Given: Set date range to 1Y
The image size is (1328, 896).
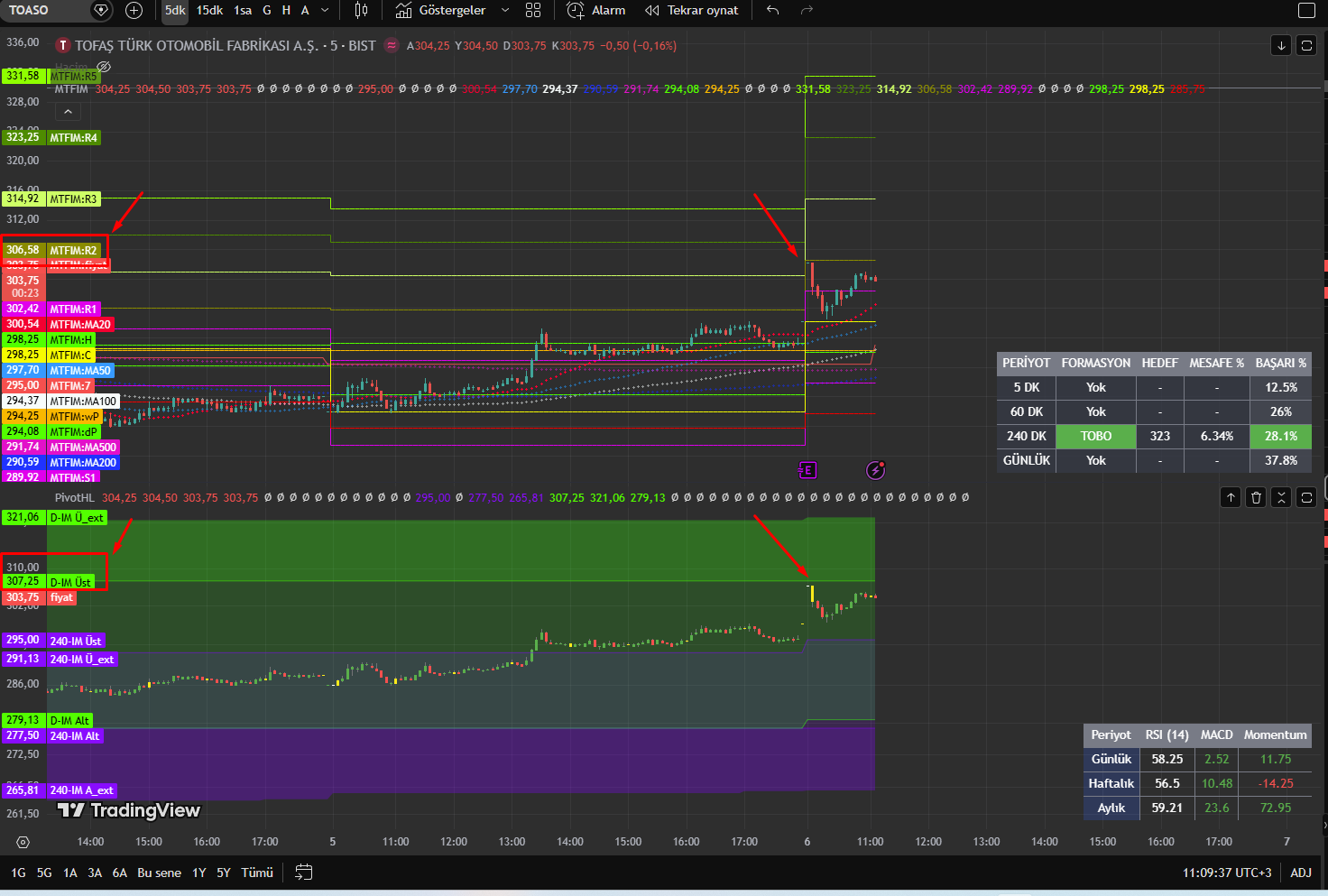Looking at the screenshot, I should 199,873.
